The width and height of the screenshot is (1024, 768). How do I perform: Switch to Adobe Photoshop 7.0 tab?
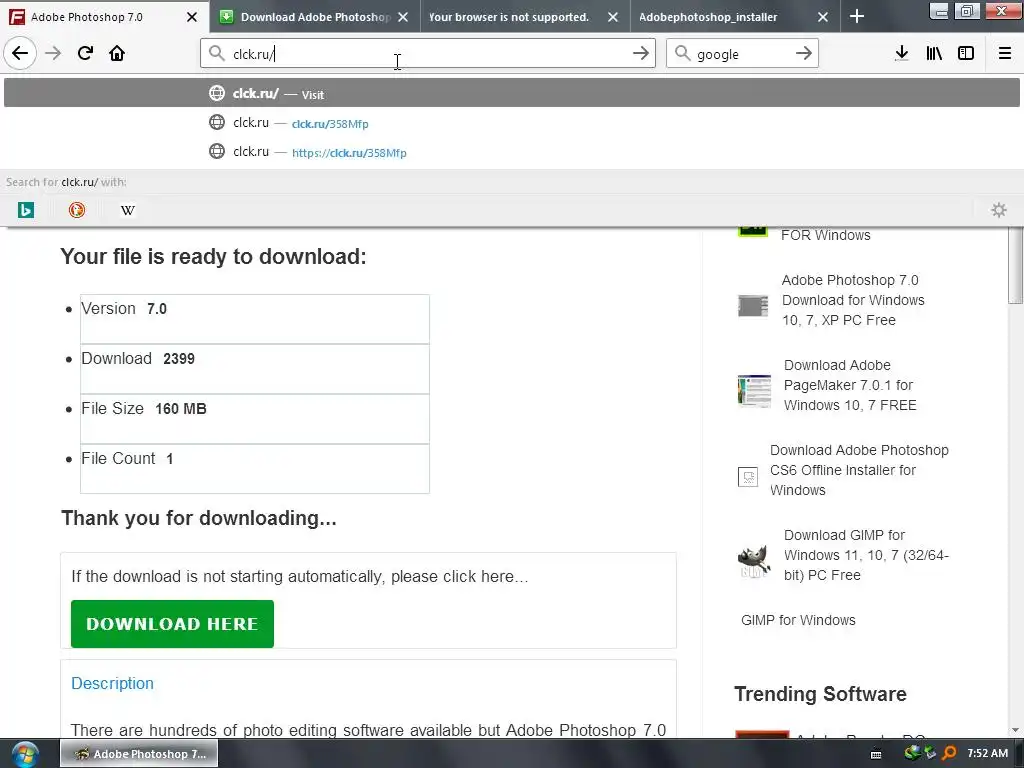click(104, 17)
